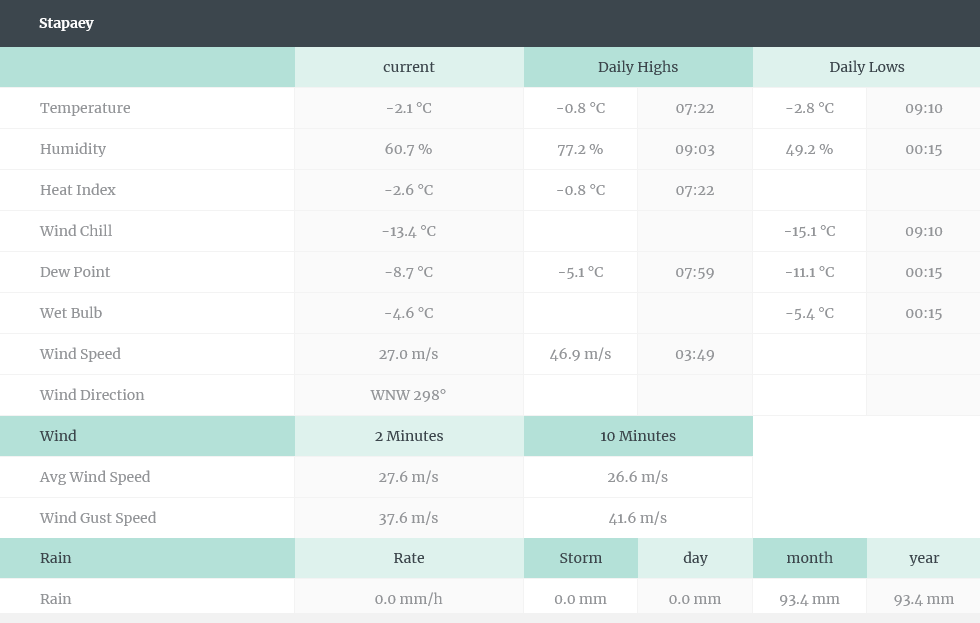Screen dimensions: 980x623
Task: Select the year rain column header
Action: 924,558
